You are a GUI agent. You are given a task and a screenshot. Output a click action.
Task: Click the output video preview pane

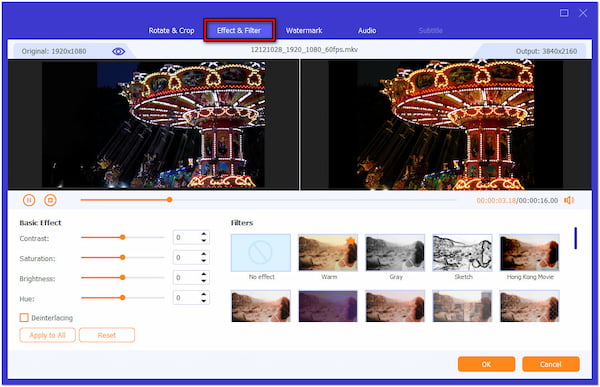[446, 124]
